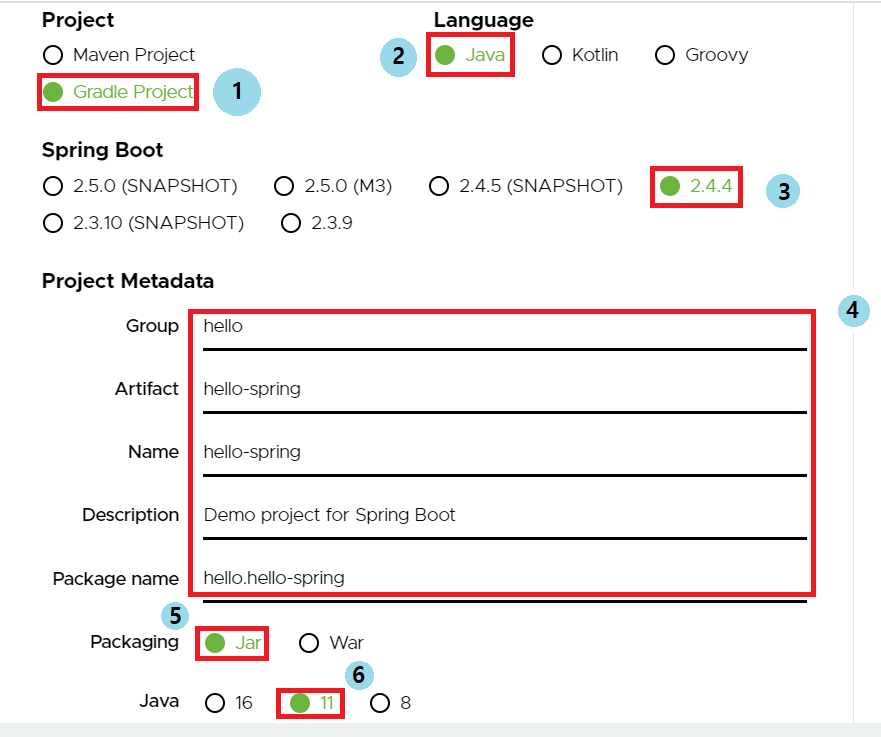Image resolution: width=881 pixels, height=737 pixels.
Task: Click the Project Metadata heading
Action: click(128, 281)
